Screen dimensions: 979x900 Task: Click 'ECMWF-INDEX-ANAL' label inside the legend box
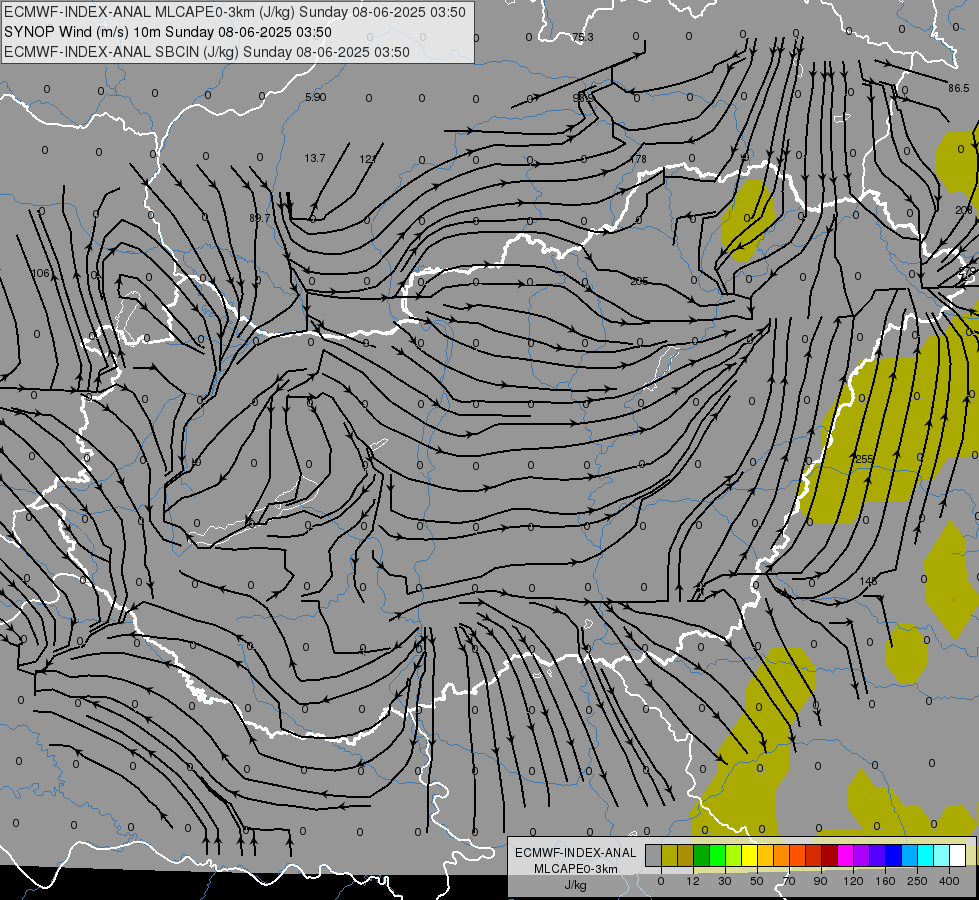click(576, 853)
